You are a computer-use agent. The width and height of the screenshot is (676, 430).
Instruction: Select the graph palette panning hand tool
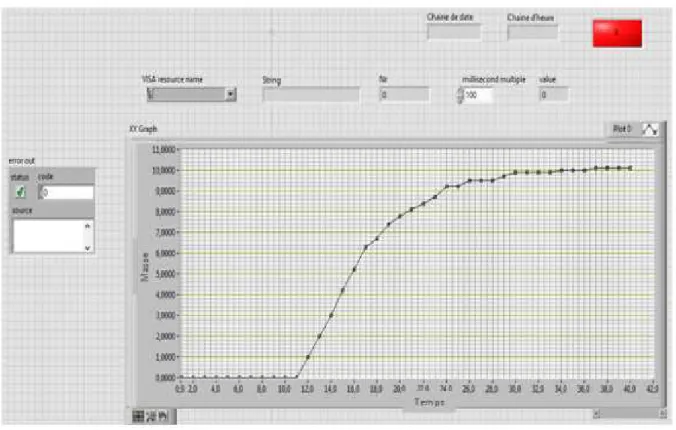(x=163, y=416)
